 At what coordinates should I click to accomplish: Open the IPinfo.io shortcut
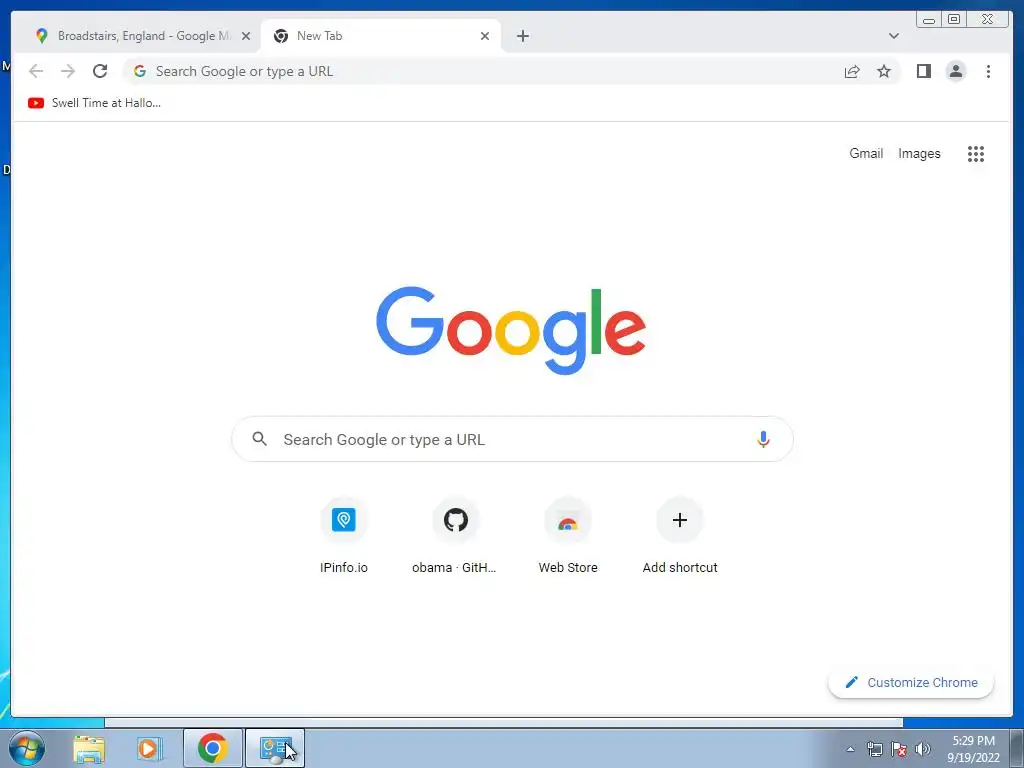pyautogui.click(x=344, y=536)
